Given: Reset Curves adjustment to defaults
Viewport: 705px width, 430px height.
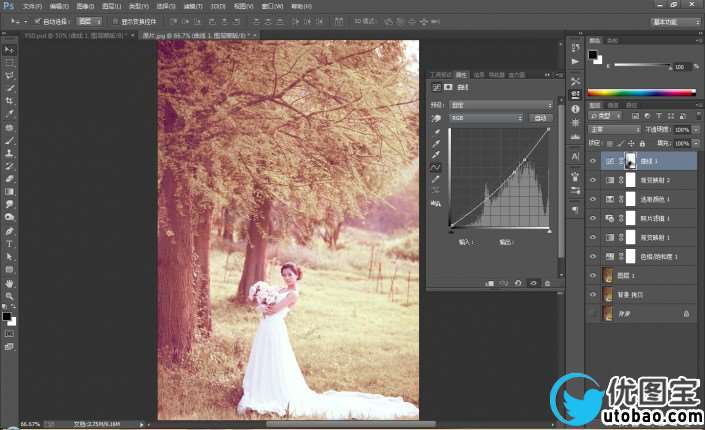Looking at the screenshot, I should click(518, 283).
